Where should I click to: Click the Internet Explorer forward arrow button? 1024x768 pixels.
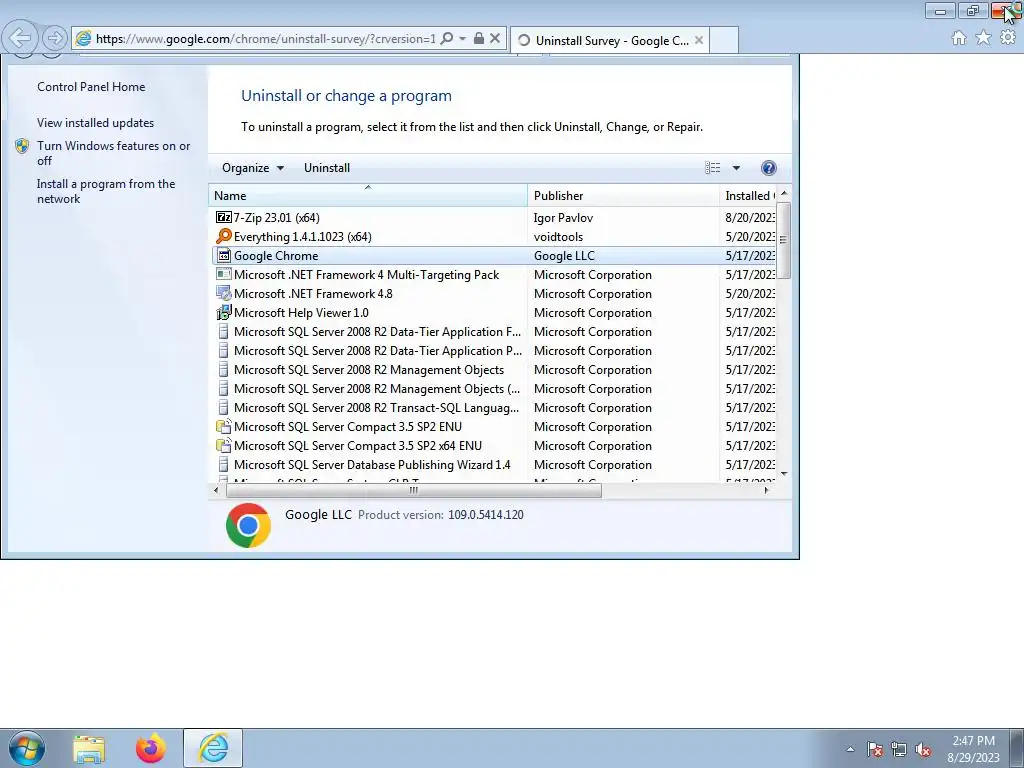click(x=55, y=39)
